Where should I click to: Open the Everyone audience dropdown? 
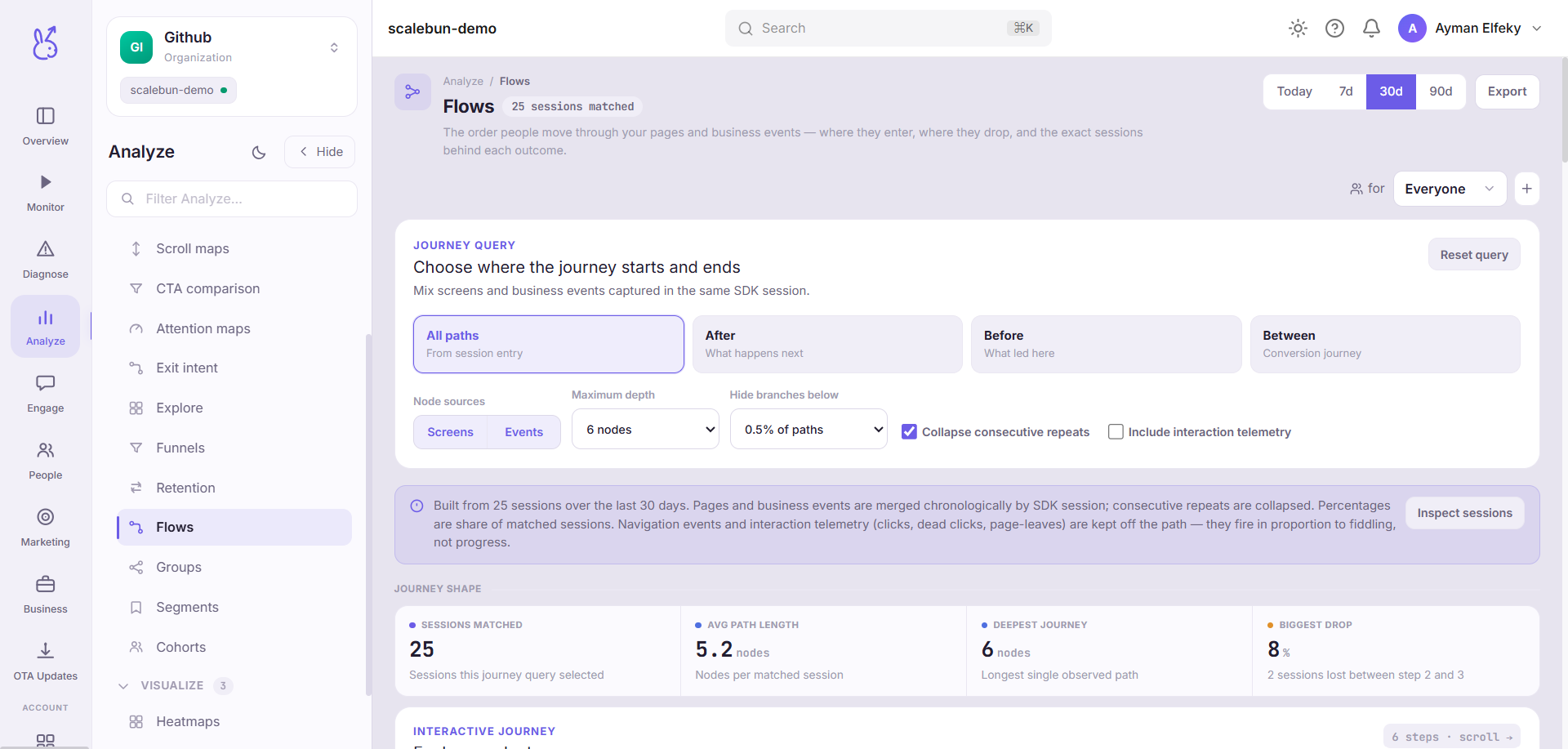tap(1450, 189)
